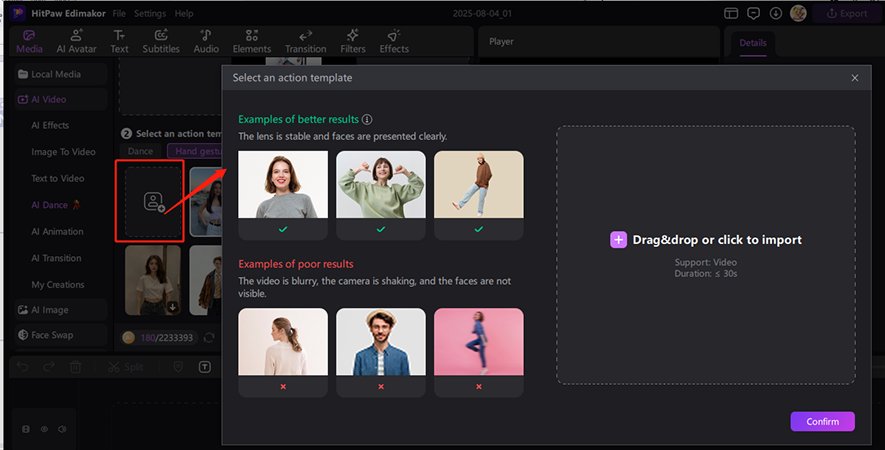Mute the track speaker icon

coord(62,429)
